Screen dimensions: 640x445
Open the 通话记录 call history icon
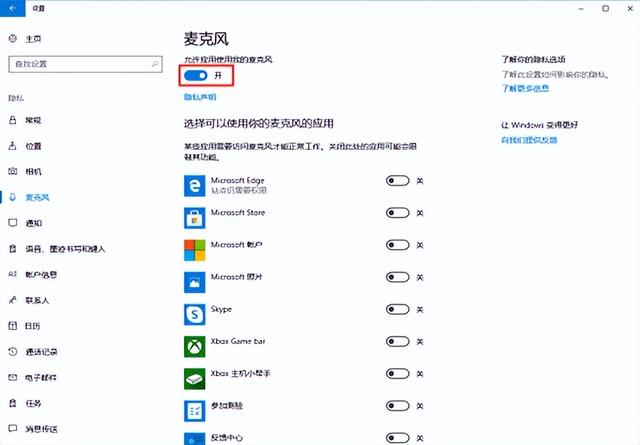tap(13, 352)
